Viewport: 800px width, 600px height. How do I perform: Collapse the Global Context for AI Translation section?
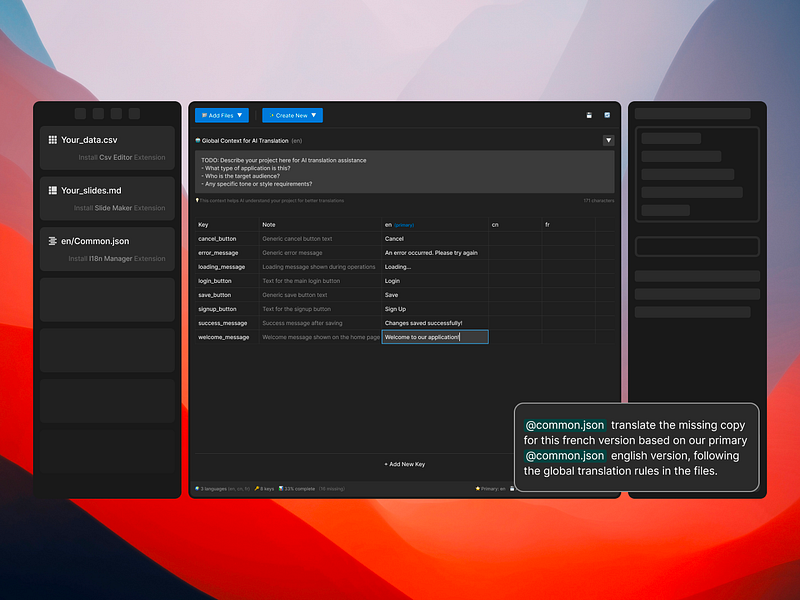(608, 140)
